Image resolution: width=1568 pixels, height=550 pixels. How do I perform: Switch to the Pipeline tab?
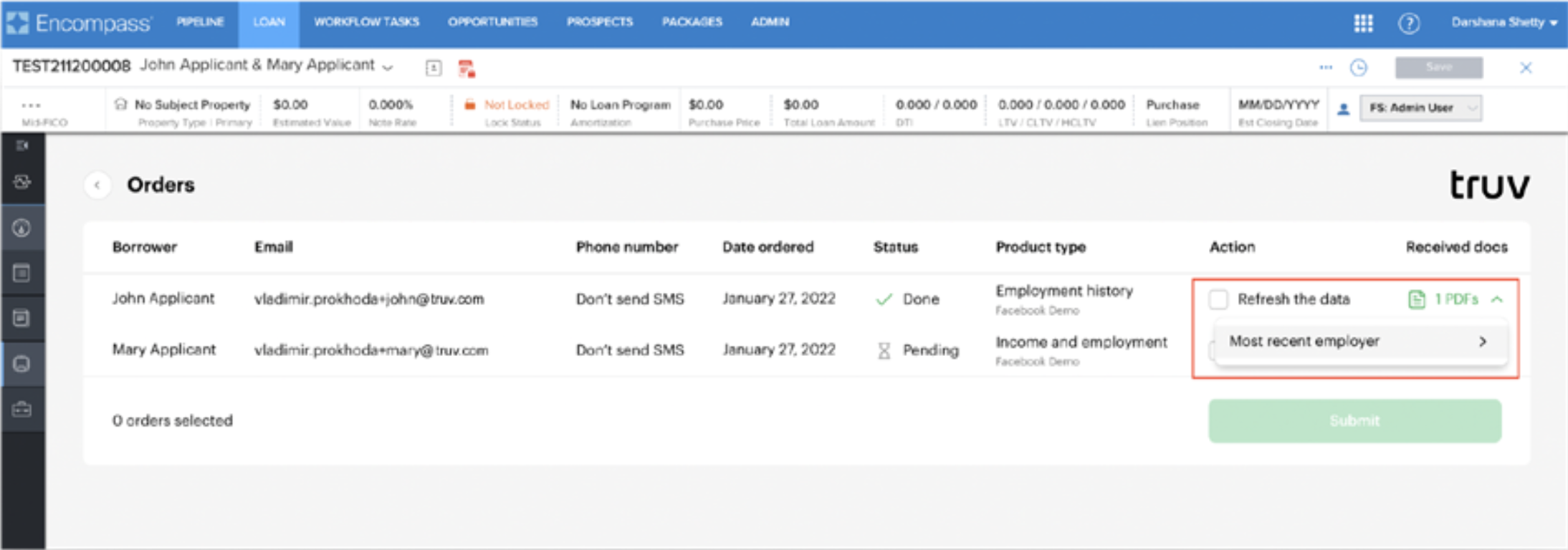(200, 22)
